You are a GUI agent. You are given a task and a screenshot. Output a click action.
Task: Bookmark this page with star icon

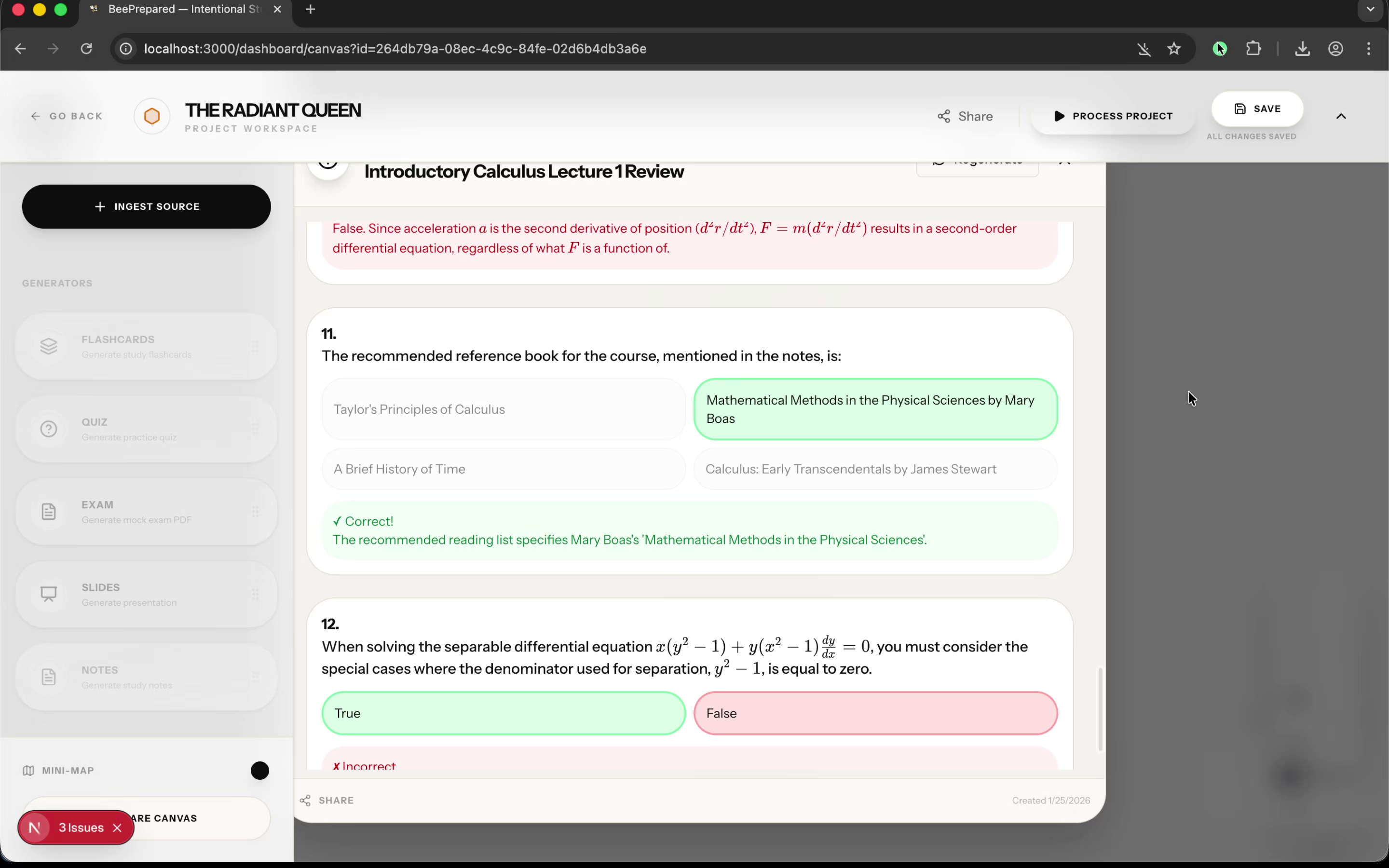(x=1174, y=49)
